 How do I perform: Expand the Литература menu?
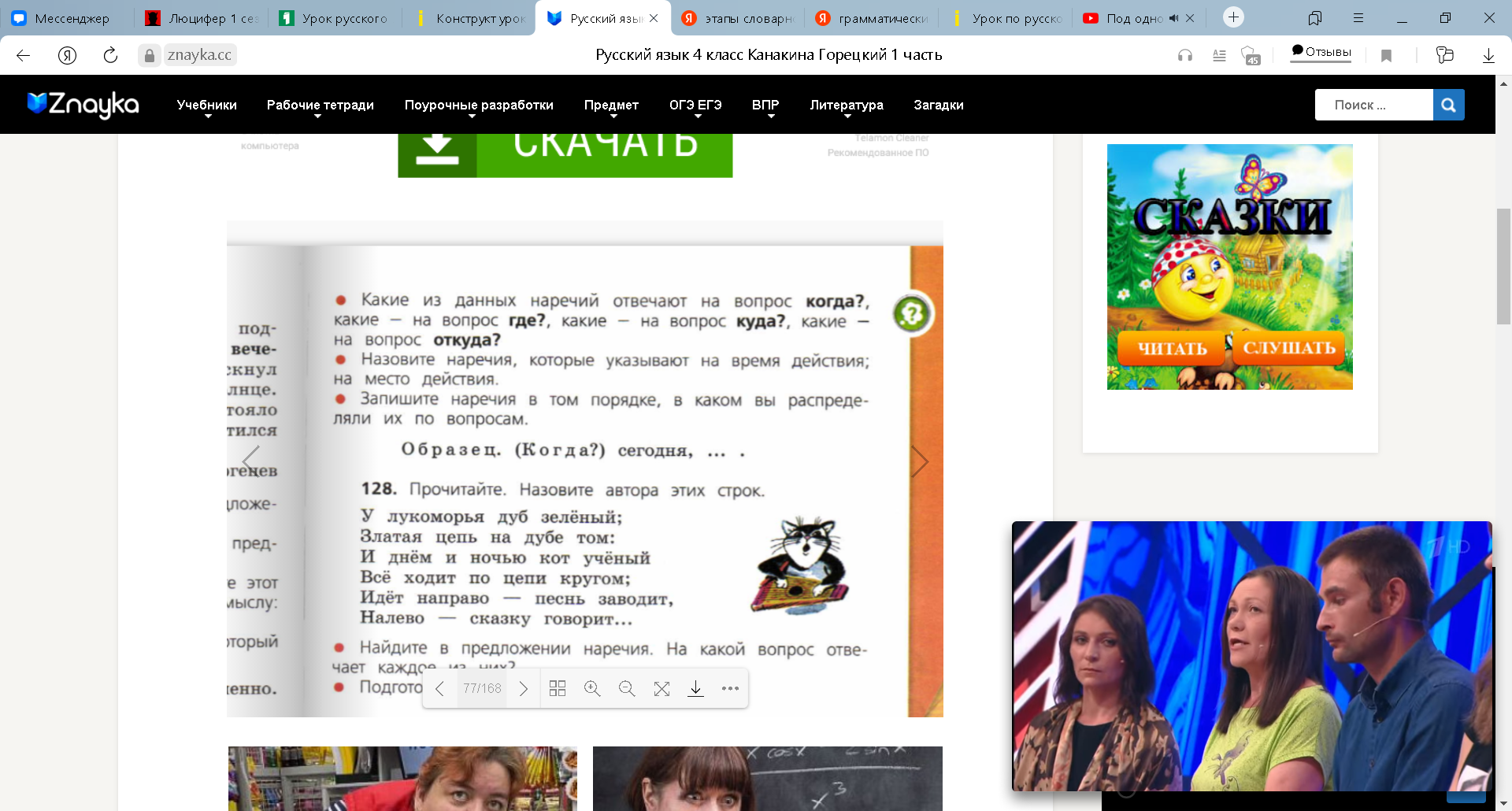tap(847, 106)
